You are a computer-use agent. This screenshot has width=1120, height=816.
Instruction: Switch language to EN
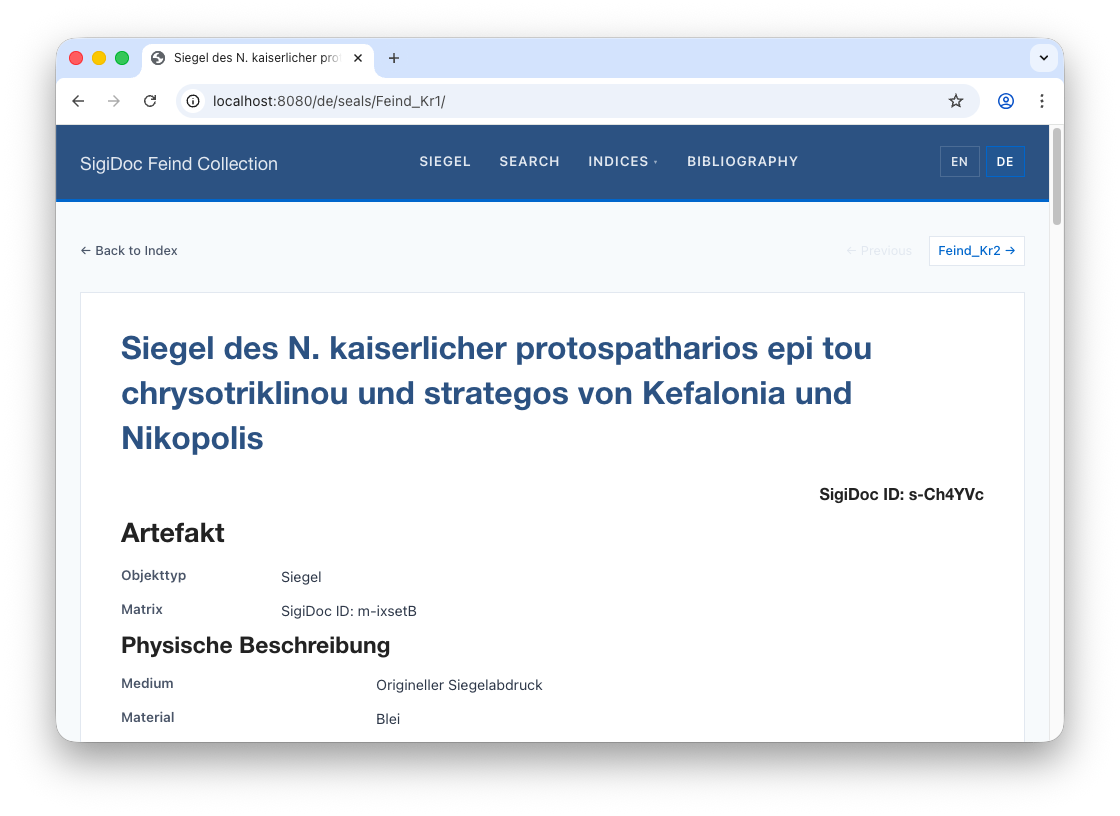[x=959, y=162]
